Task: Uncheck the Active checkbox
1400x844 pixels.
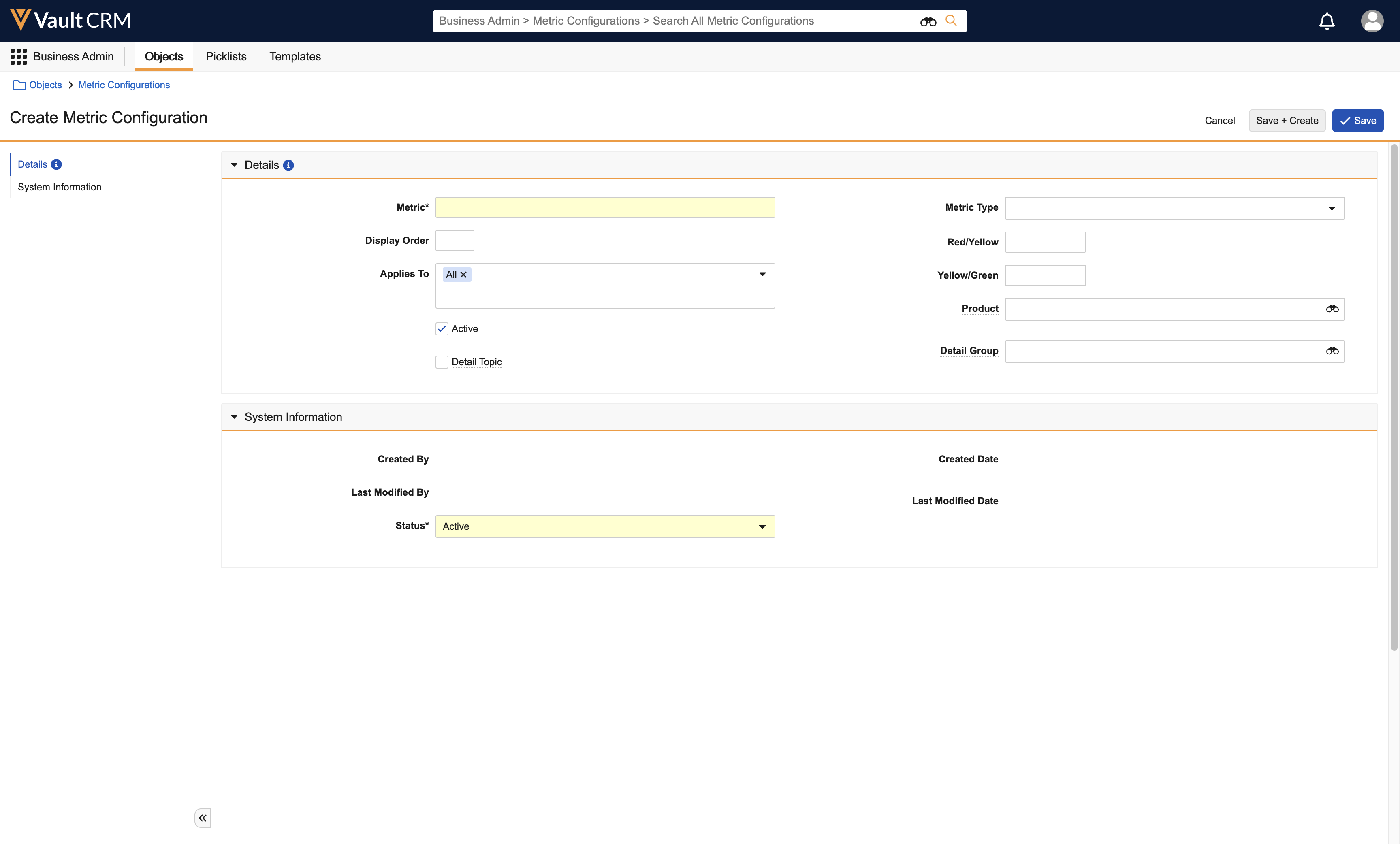Action: 442,329
